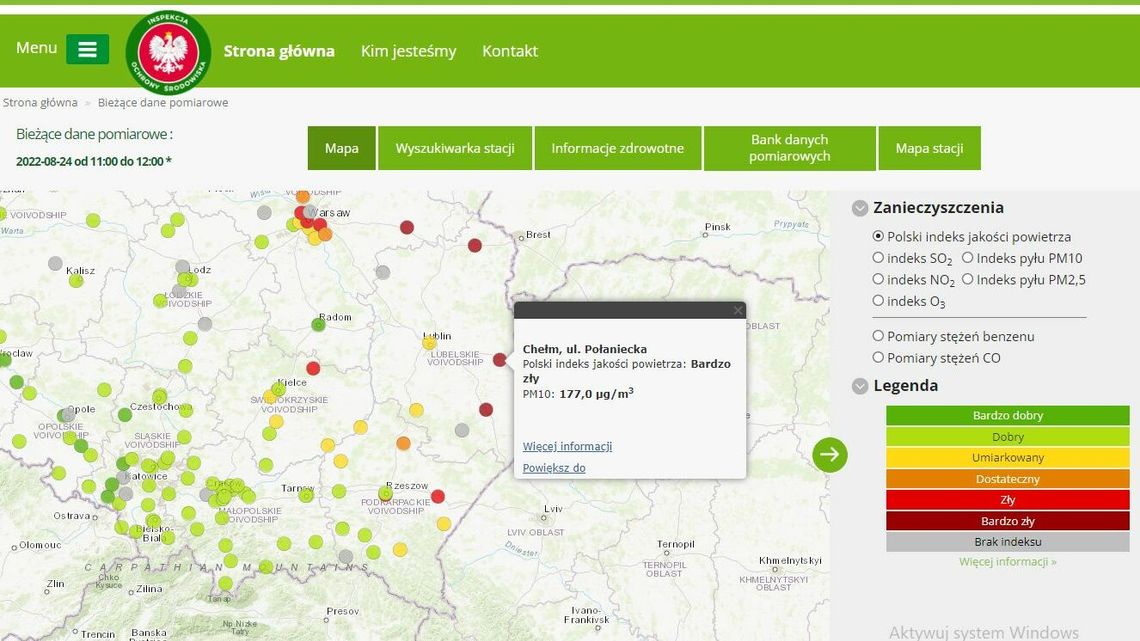Click the red station marker near Warsaw

pos(299,212)
